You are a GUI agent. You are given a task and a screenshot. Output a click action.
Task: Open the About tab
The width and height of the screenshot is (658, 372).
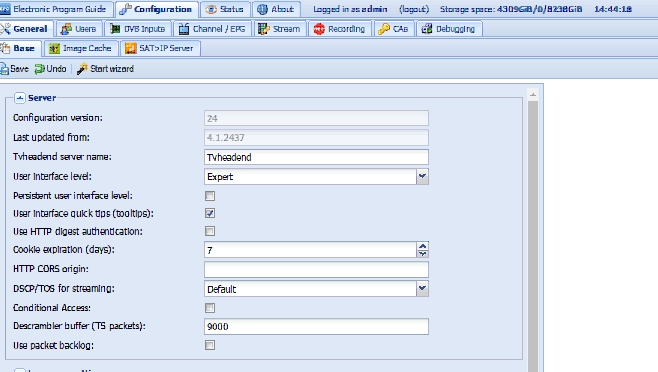276,9
